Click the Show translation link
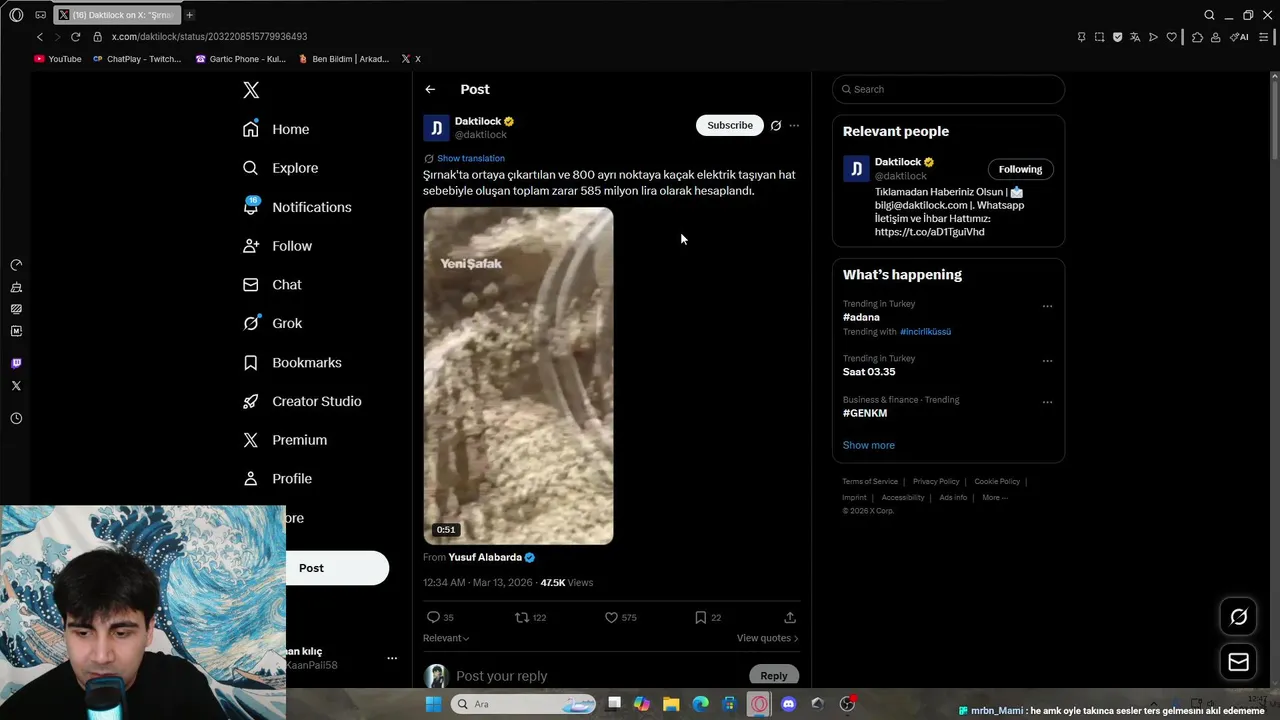 (471, 158)
